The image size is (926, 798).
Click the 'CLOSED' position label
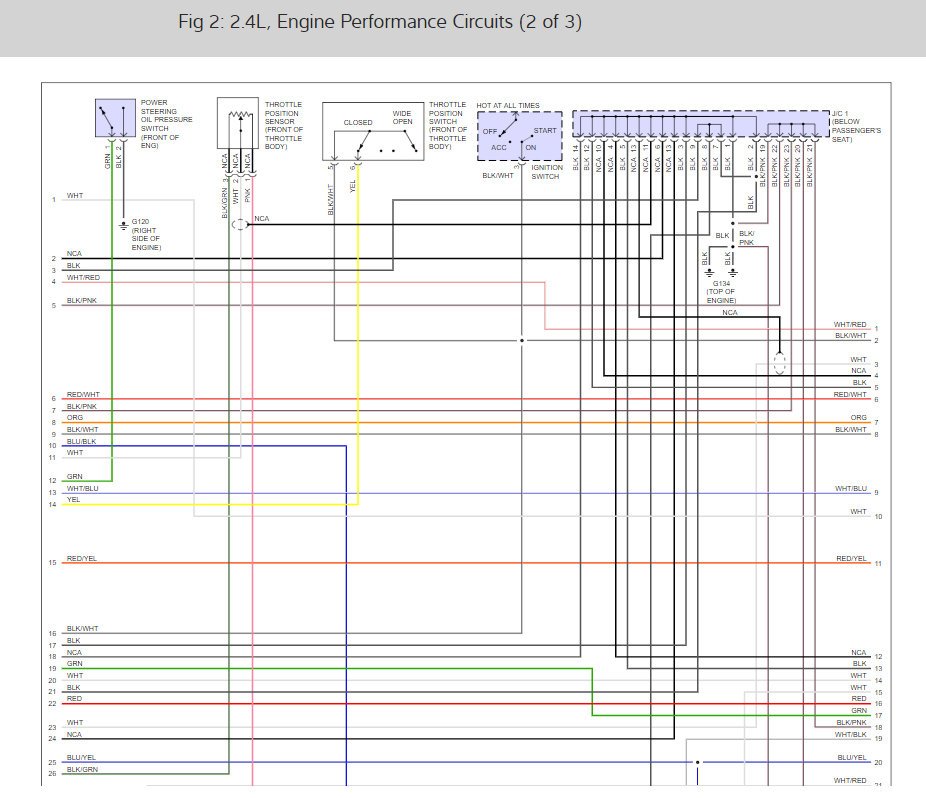[358, 123]
